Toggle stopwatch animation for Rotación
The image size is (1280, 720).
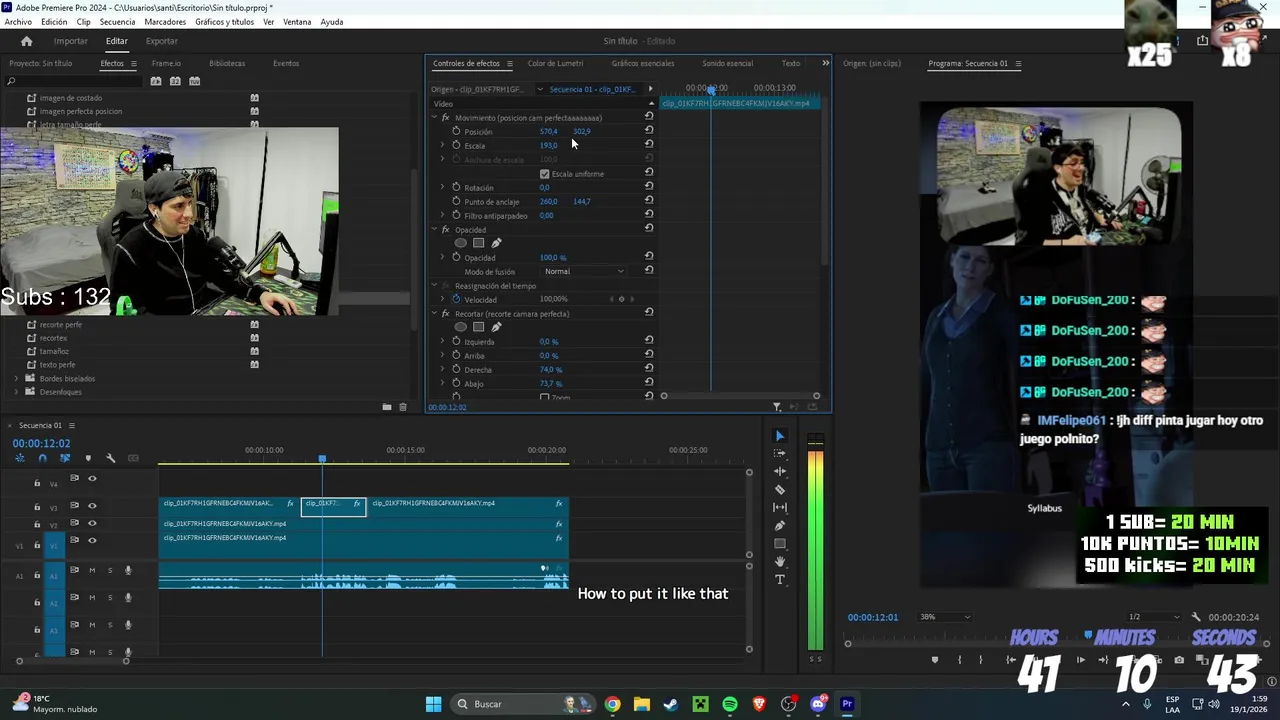click(x=456, y=187)
